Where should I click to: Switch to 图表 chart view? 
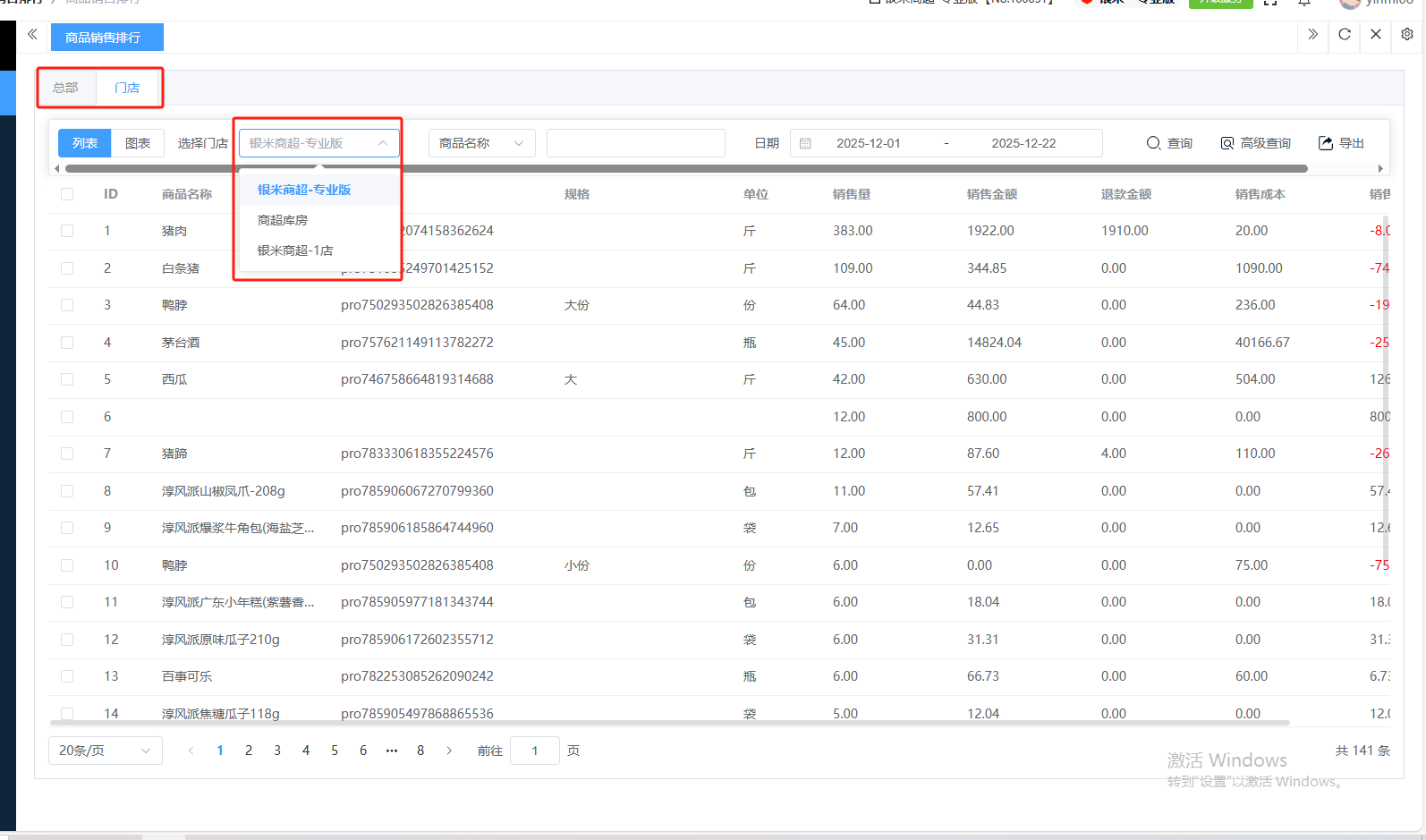point(138,143)
